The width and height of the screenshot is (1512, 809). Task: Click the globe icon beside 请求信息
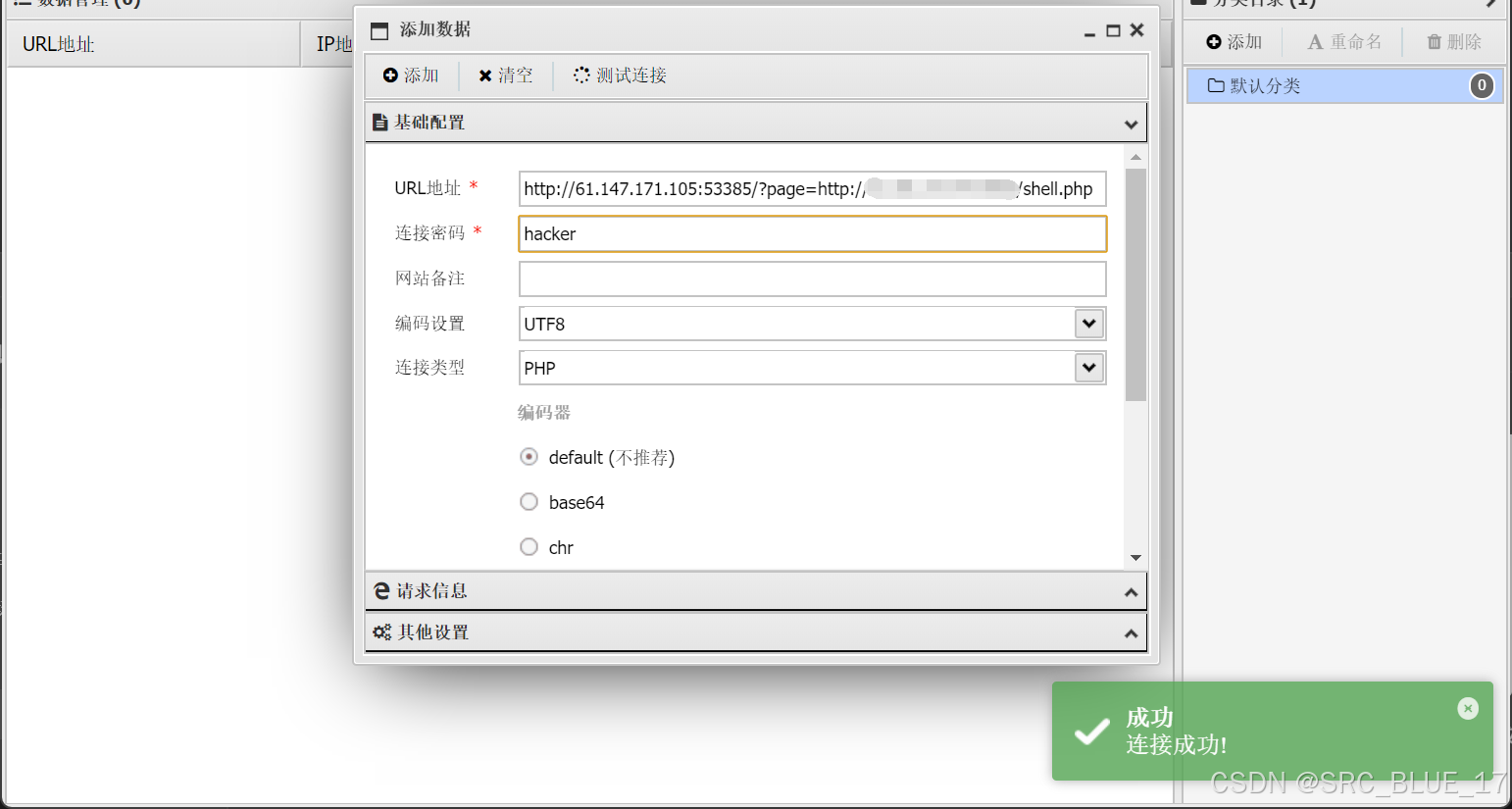tap(382, 590)
